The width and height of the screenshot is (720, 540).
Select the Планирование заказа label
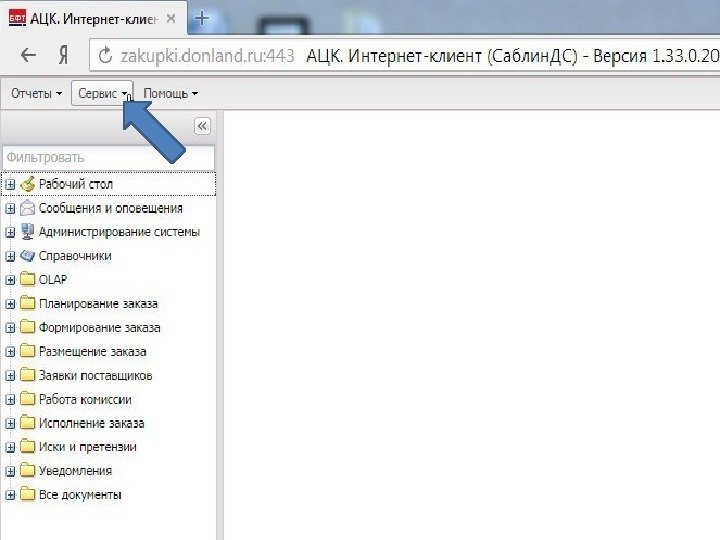point(98,304)
